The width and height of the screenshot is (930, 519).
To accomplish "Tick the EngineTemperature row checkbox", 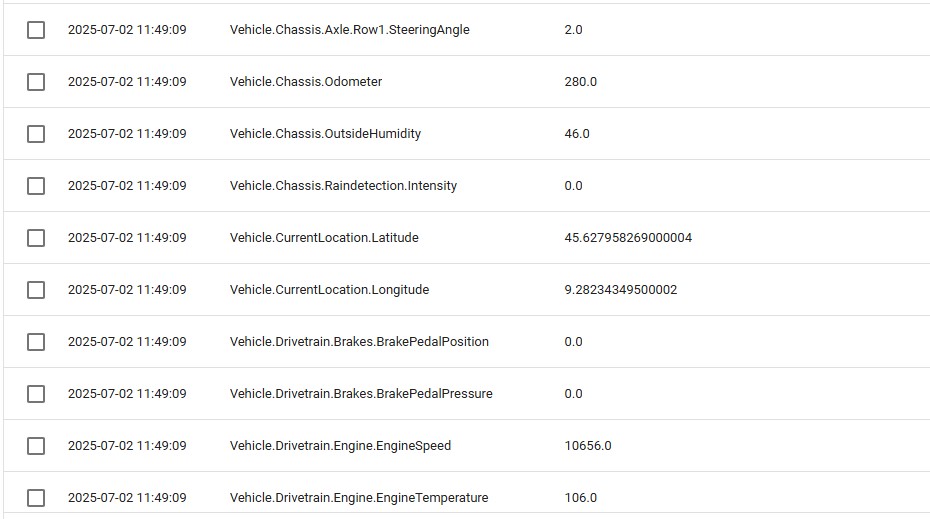I will [x=36, y=498].
